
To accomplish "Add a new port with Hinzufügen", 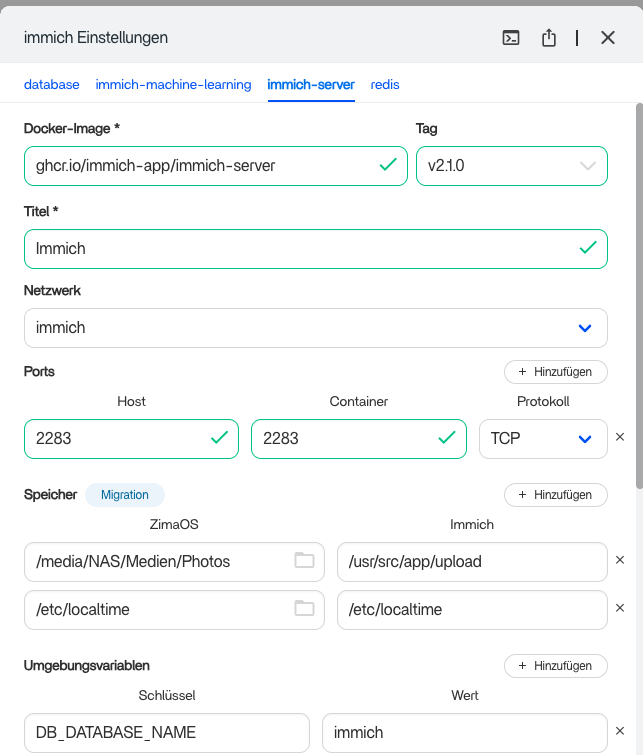I will click(555, 372).
